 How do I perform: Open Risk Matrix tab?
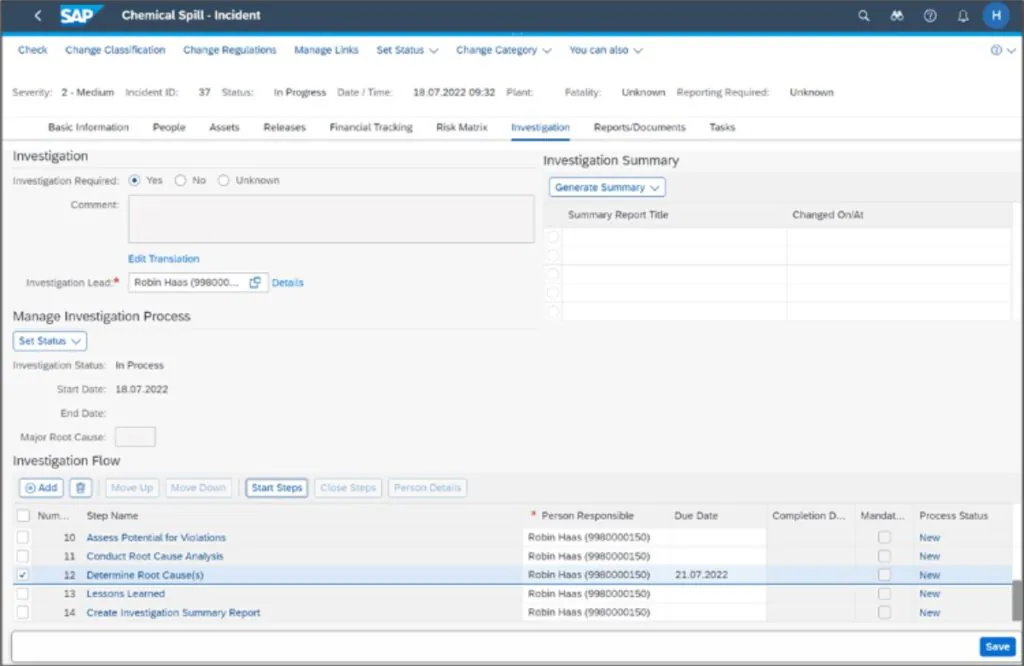(x=462, y=127)
